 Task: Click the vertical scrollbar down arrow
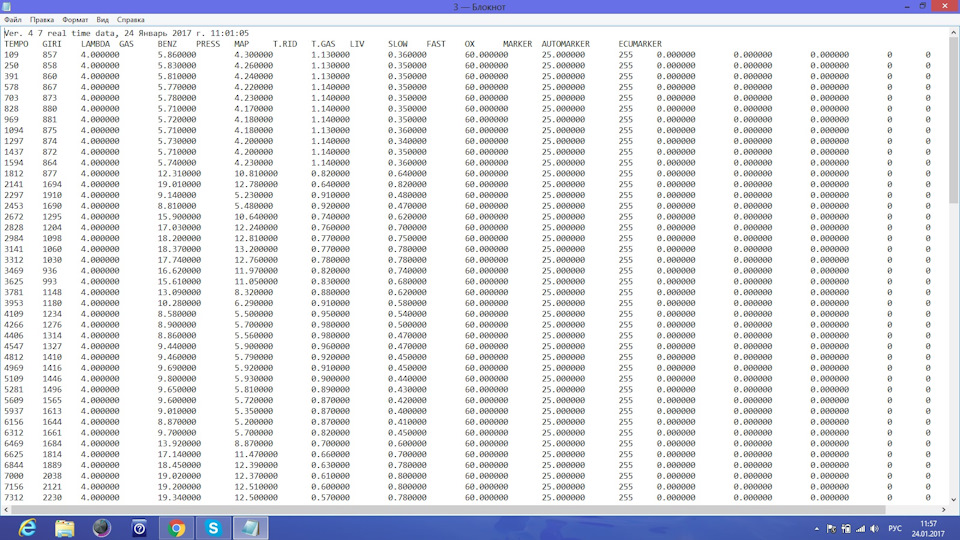pos(954,499)
